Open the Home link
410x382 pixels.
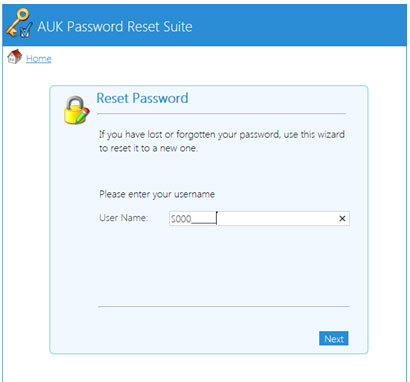[x=39, y=59]
